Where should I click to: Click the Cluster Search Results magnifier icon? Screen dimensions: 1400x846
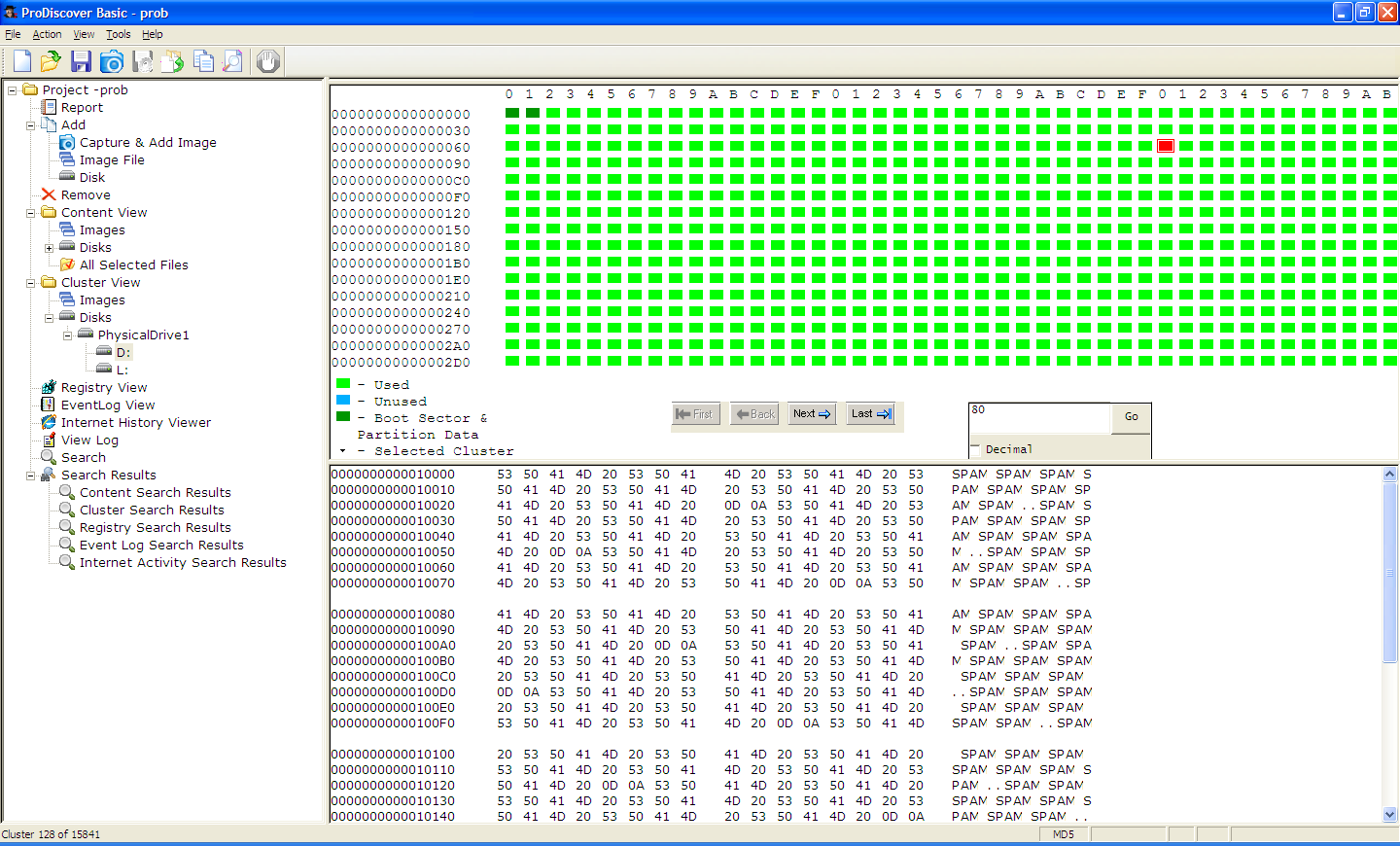67,510
